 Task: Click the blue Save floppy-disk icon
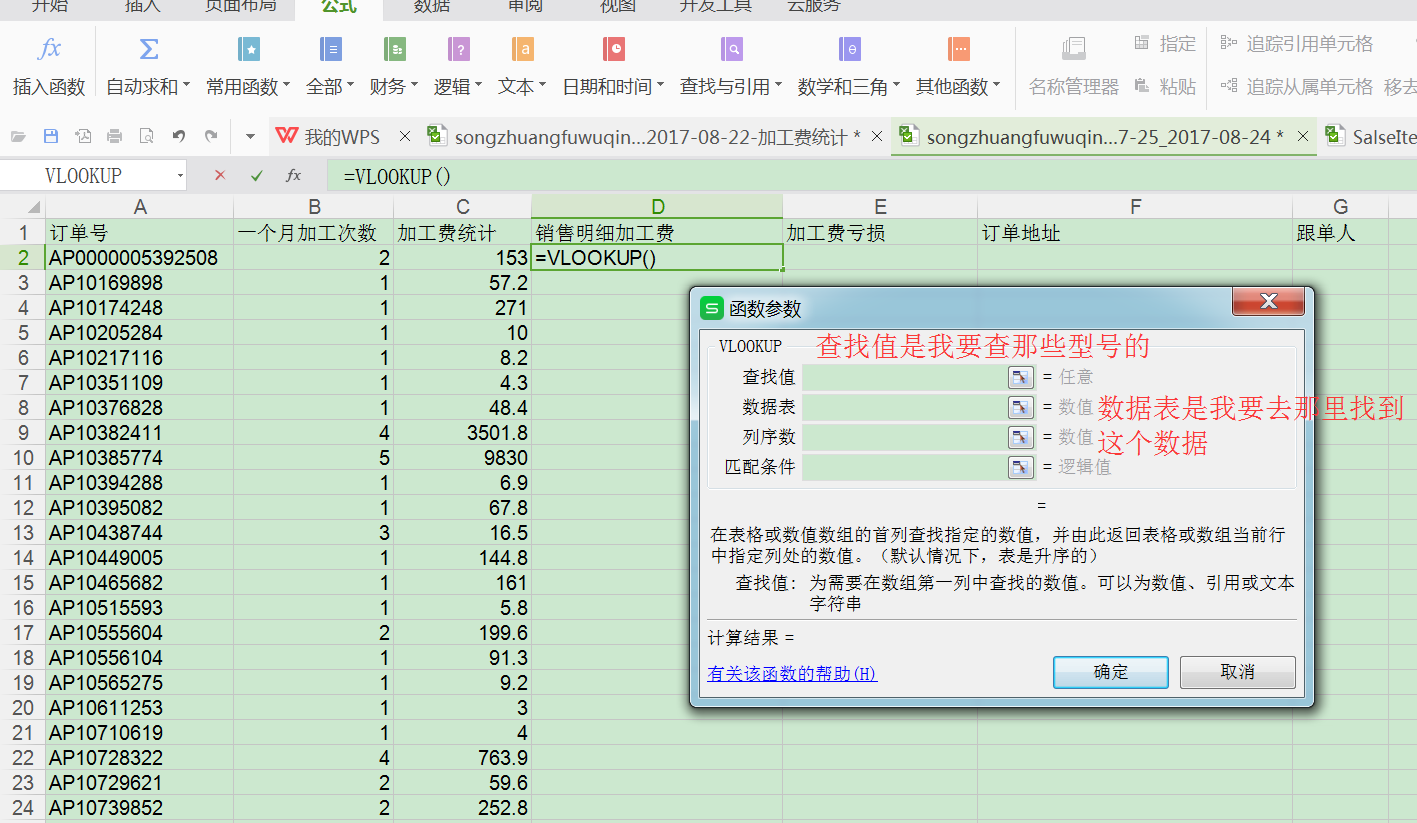tap(50, 136)
